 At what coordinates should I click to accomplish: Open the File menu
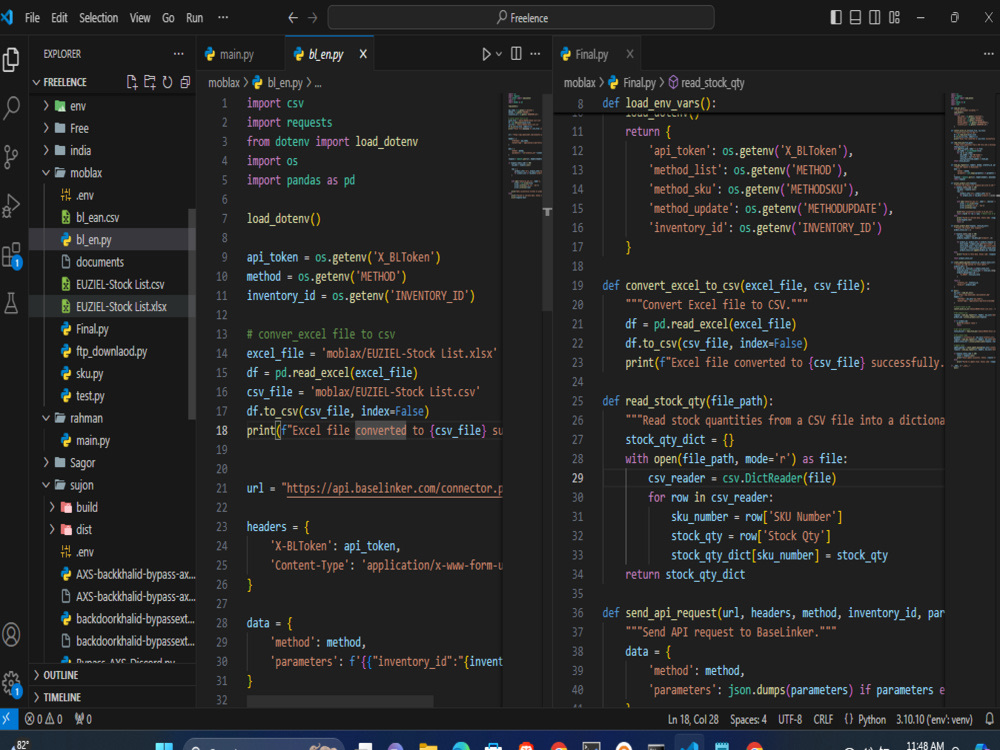[x=32, y=18]
